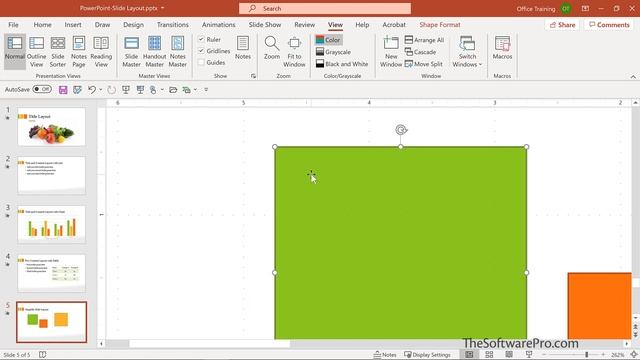Switch to Normal presentation view
Screen dimensions: 640x360
pos(15,51)
